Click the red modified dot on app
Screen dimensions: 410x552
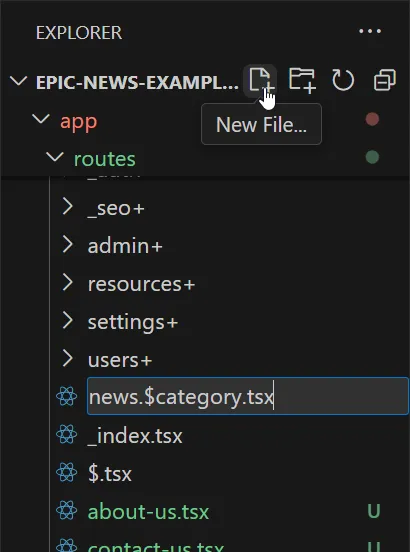(372, 119)
